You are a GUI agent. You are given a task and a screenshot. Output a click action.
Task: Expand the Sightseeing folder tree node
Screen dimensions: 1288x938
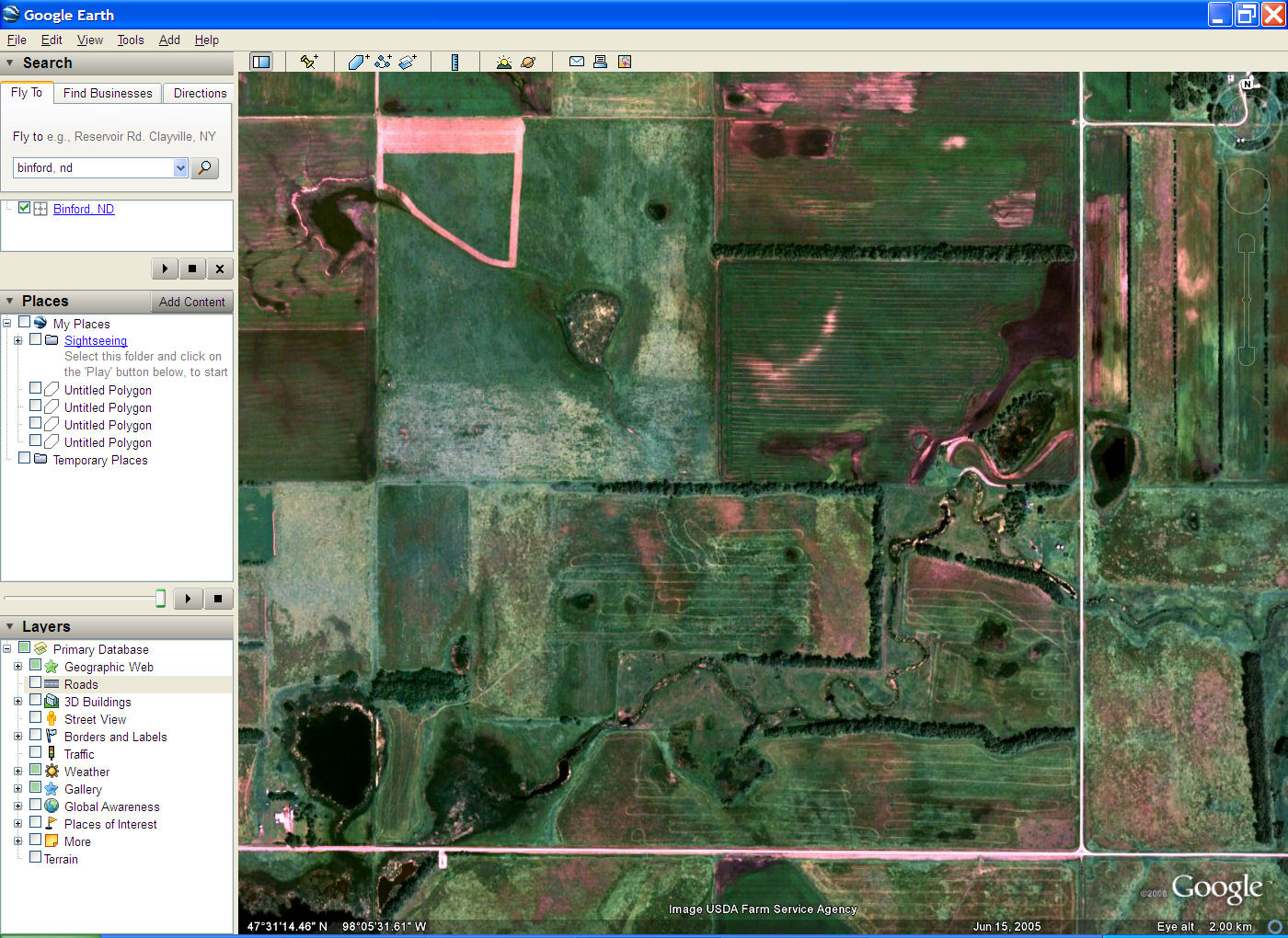[17, 340]
